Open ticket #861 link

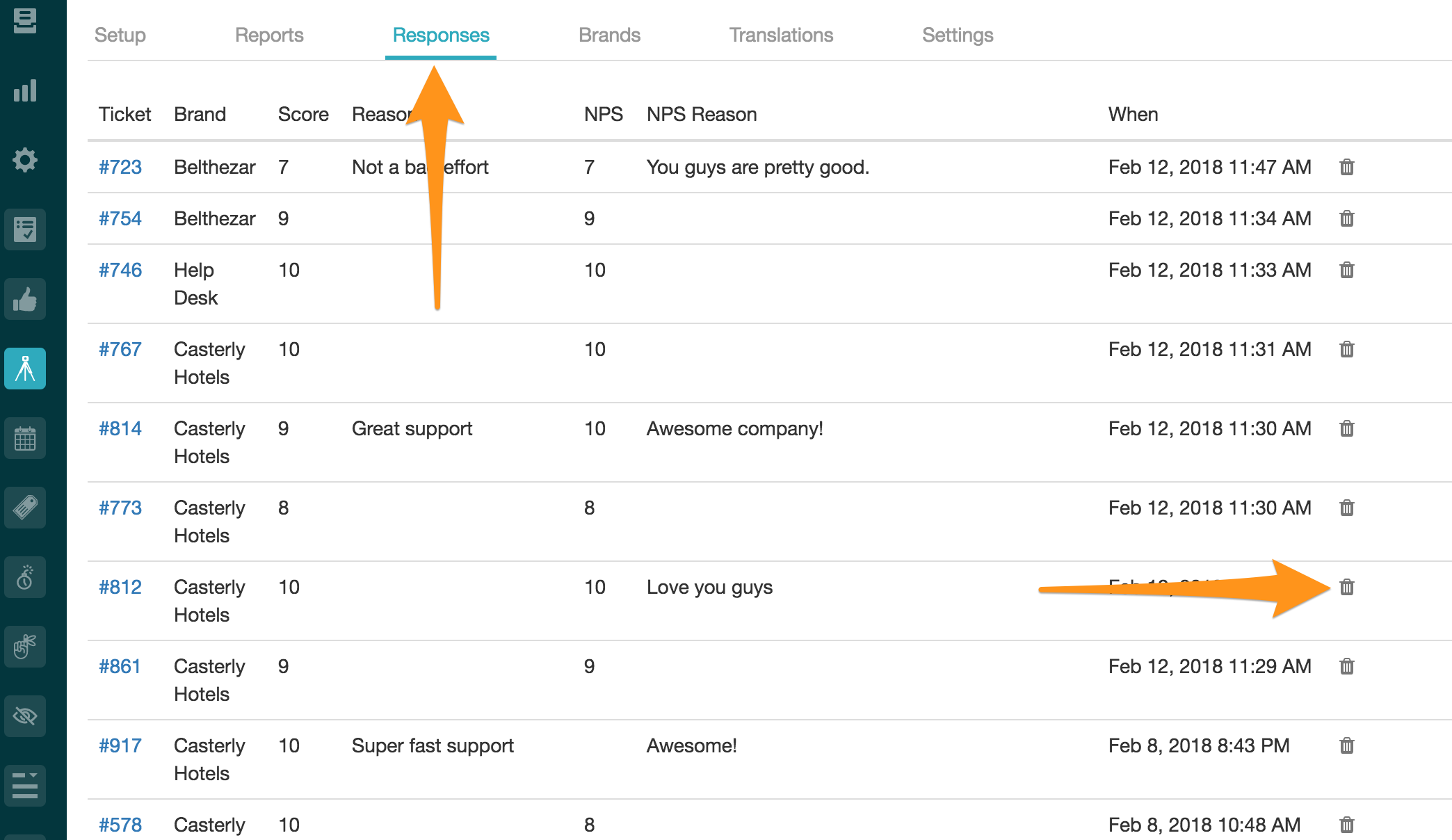coord(120,666)
